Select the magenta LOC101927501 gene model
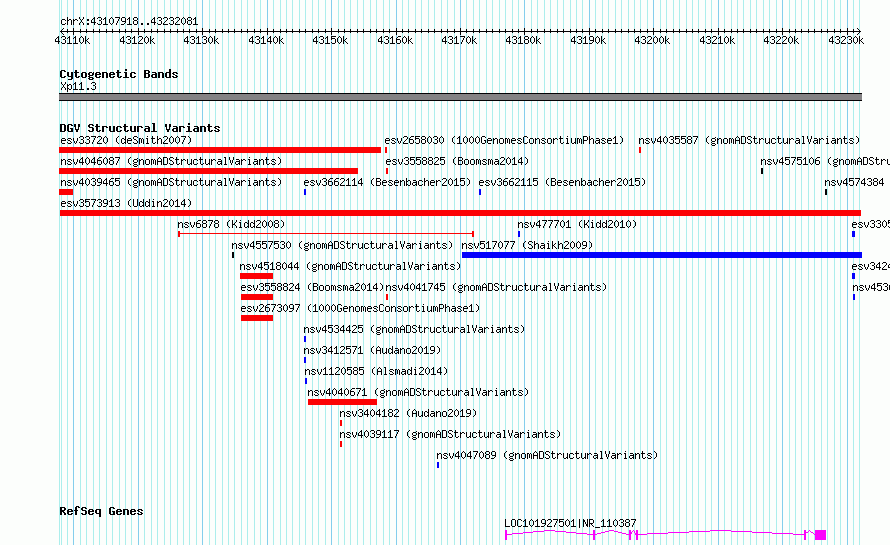This screenshot has width=890, height=545. click(665, 534)
